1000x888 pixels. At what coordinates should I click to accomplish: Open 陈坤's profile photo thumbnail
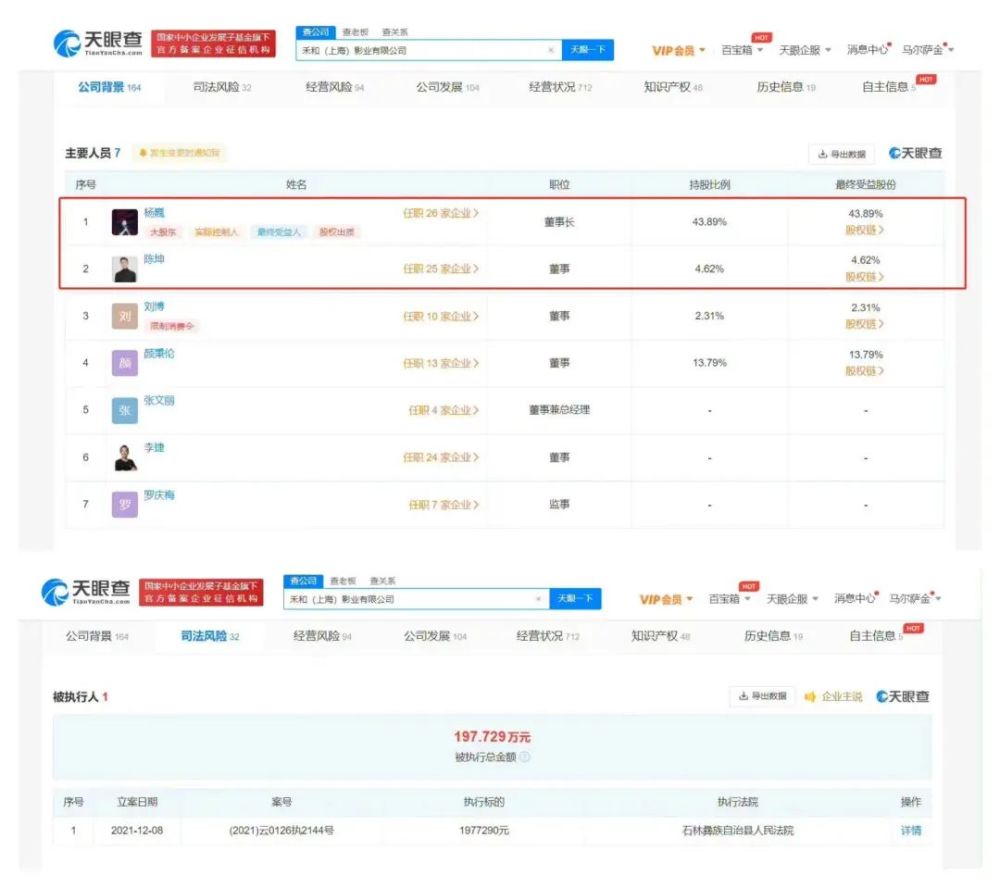(x=124, y=269)
